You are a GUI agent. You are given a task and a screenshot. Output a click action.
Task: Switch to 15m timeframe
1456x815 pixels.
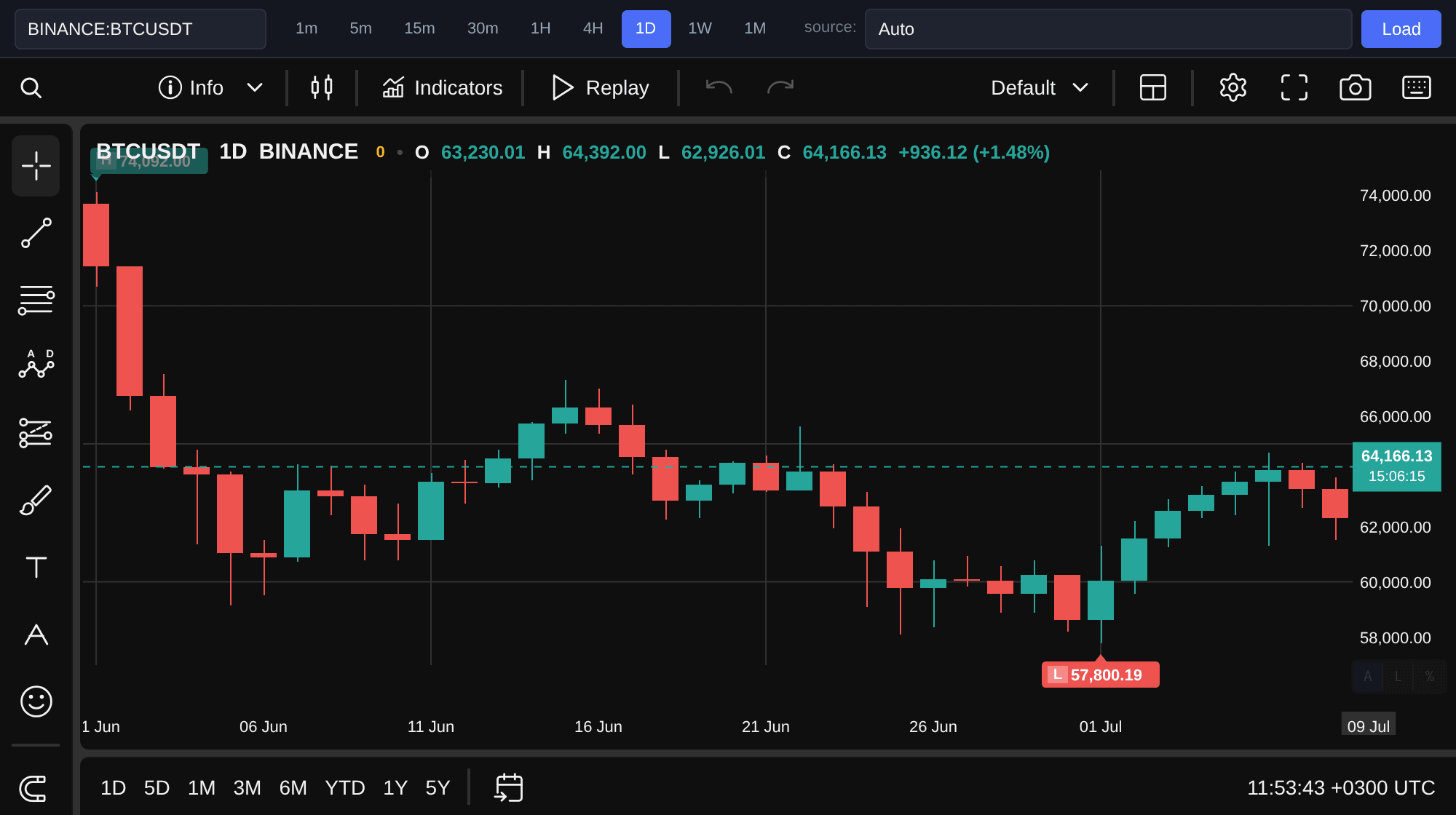click(419, 28)
